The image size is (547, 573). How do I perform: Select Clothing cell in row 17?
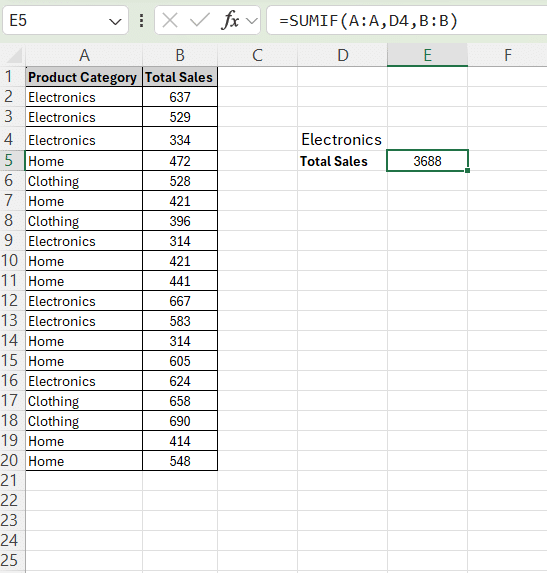click(84, 401)
